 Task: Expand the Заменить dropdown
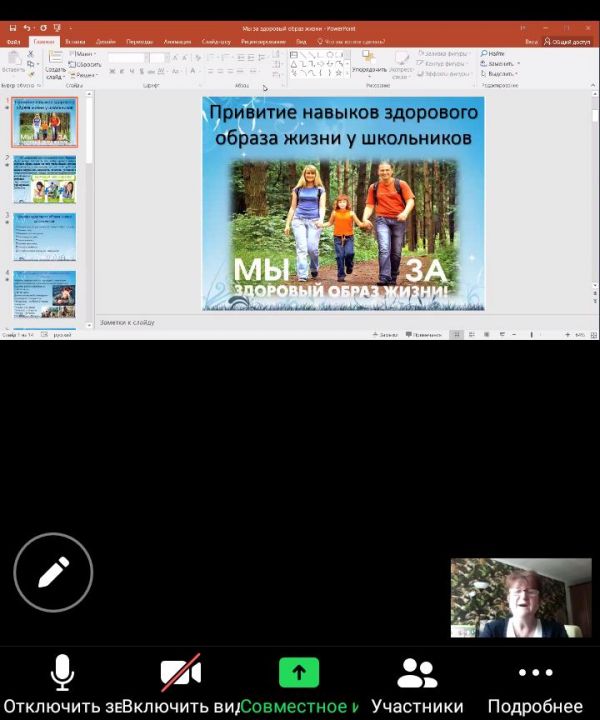click(500, 63)
